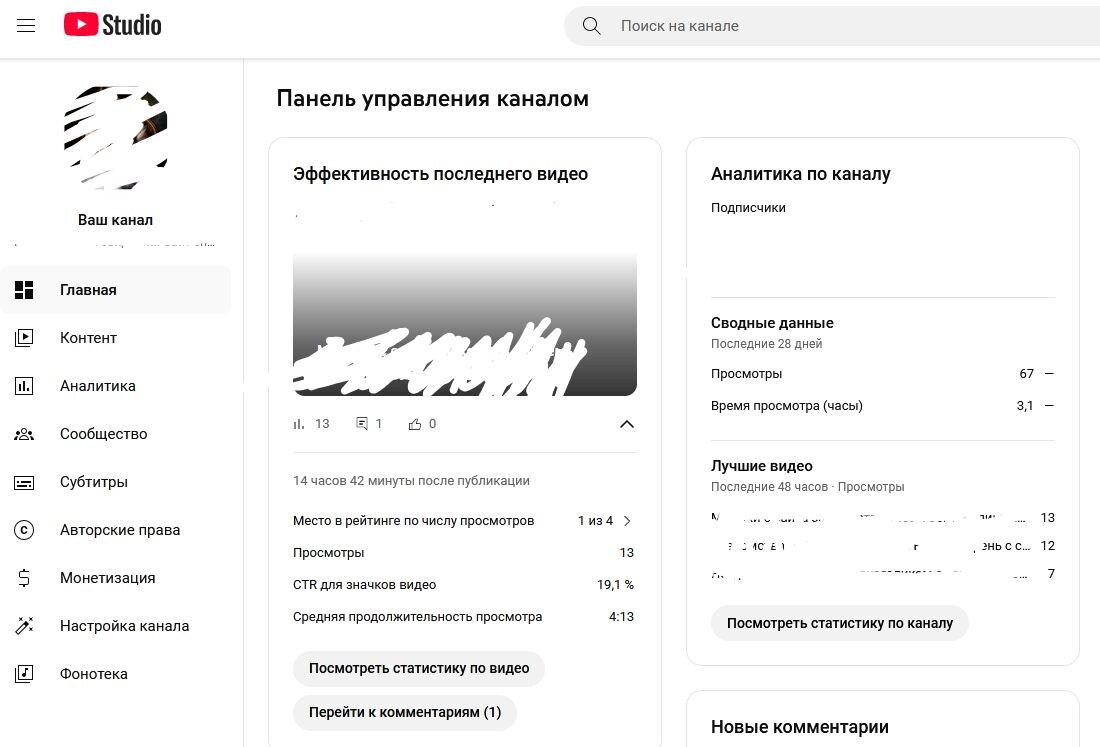The width and height of the screenshot is (1100, 747).
Task: Click 'Аналитика по каналу' card heading
Action: [x=800, y=174]
